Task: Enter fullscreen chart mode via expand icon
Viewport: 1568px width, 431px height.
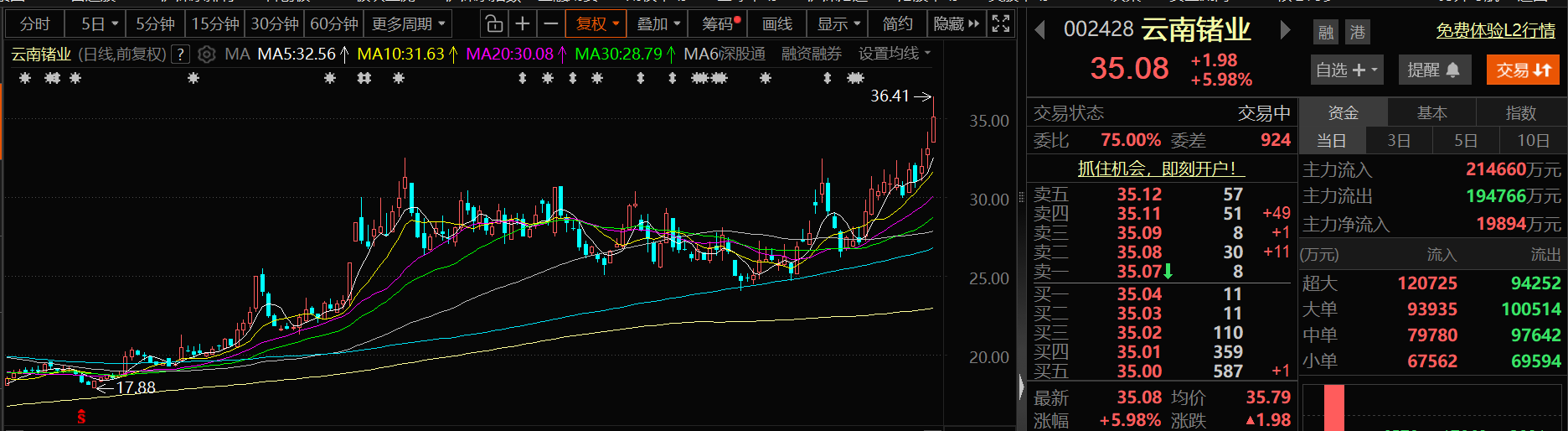Action: click(x=1000, y=24)
